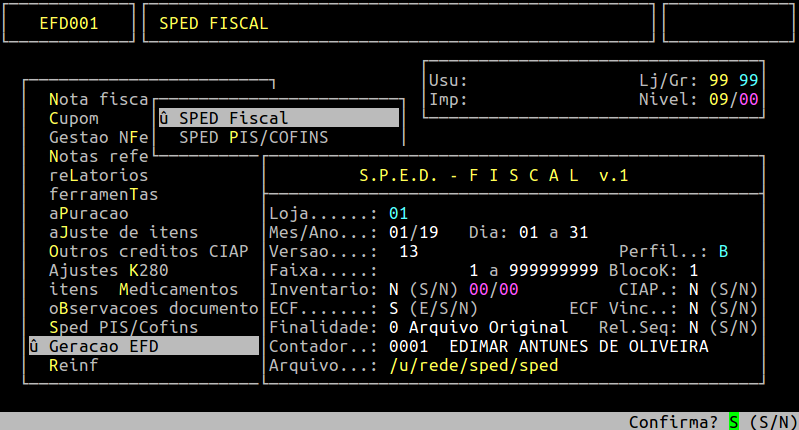The width and height of the screenshot is (799, 430).
Task: Edit the Mes/Ano value 01/19
Action: 413,232
